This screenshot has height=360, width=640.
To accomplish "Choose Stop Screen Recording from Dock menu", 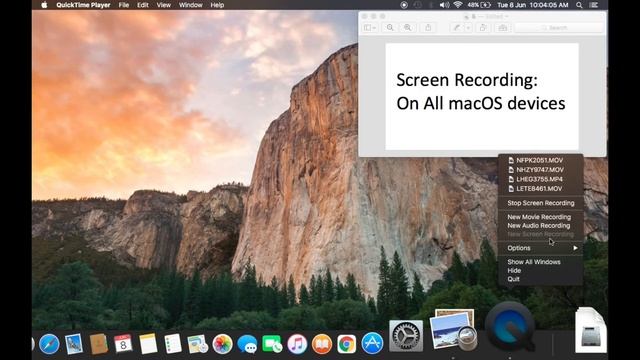I will point(540,203).
